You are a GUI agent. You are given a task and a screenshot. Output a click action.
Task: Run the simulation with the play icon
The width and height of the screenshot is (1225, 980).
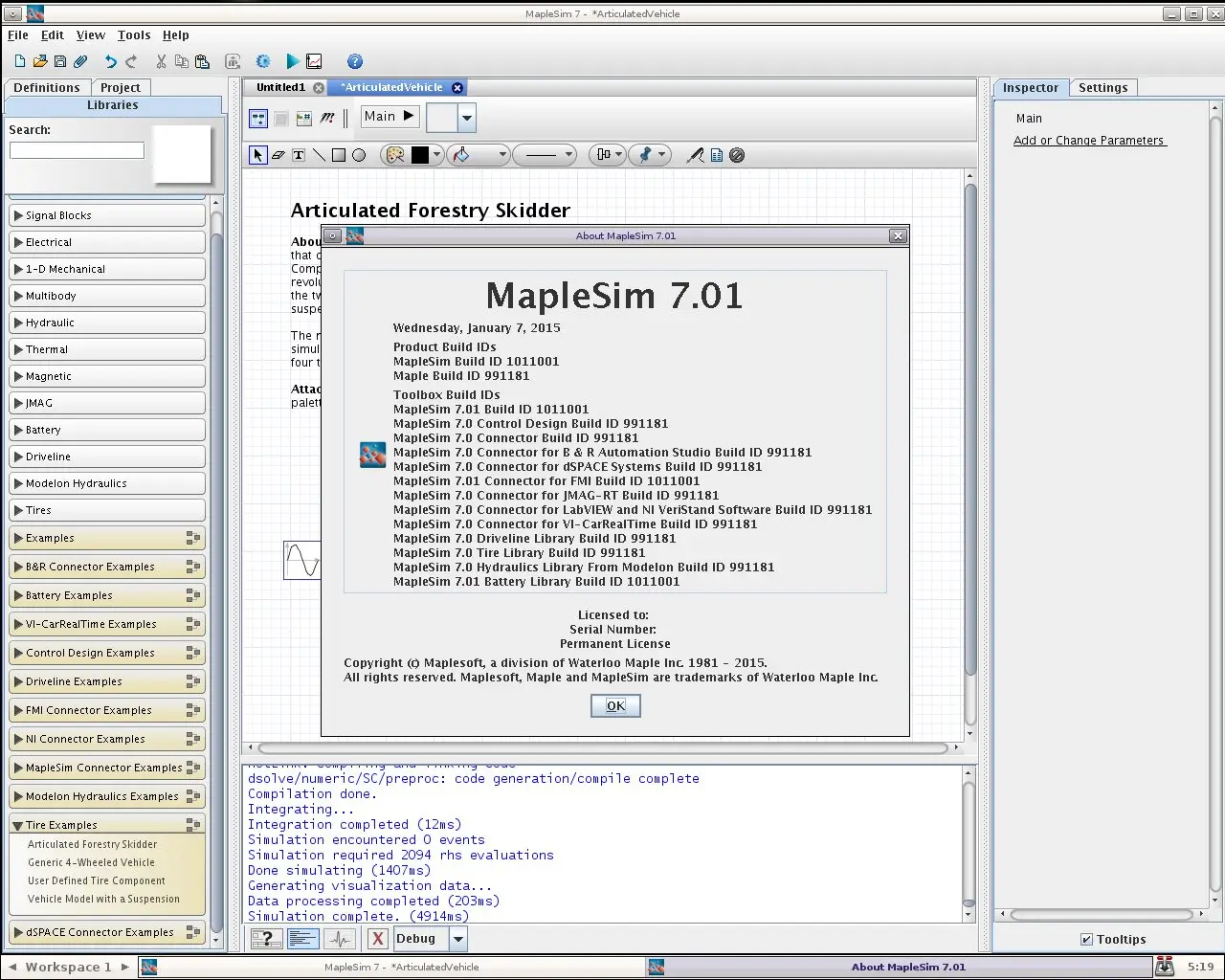293,61
